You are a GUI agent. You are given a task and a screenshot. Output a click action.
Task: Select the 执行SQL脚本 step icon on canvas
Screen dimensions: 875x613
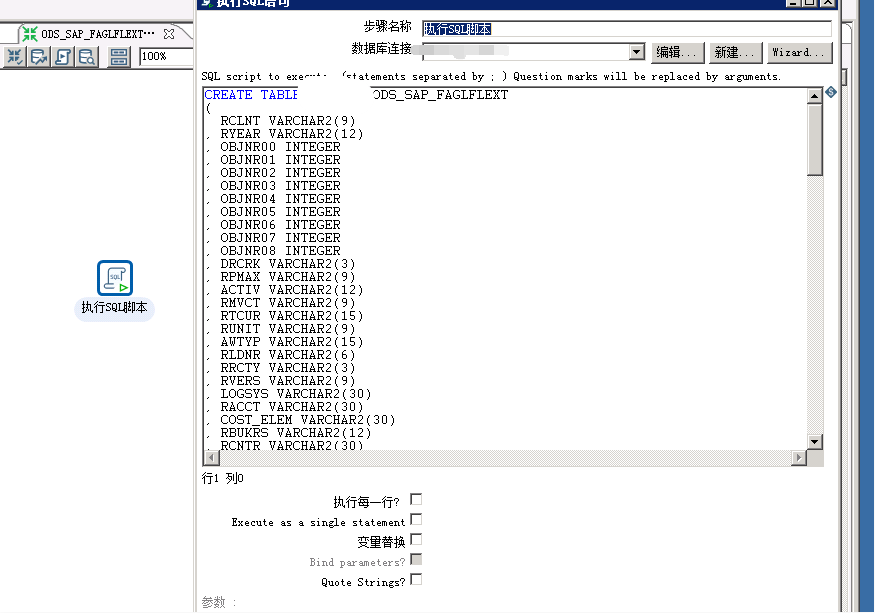114,277
